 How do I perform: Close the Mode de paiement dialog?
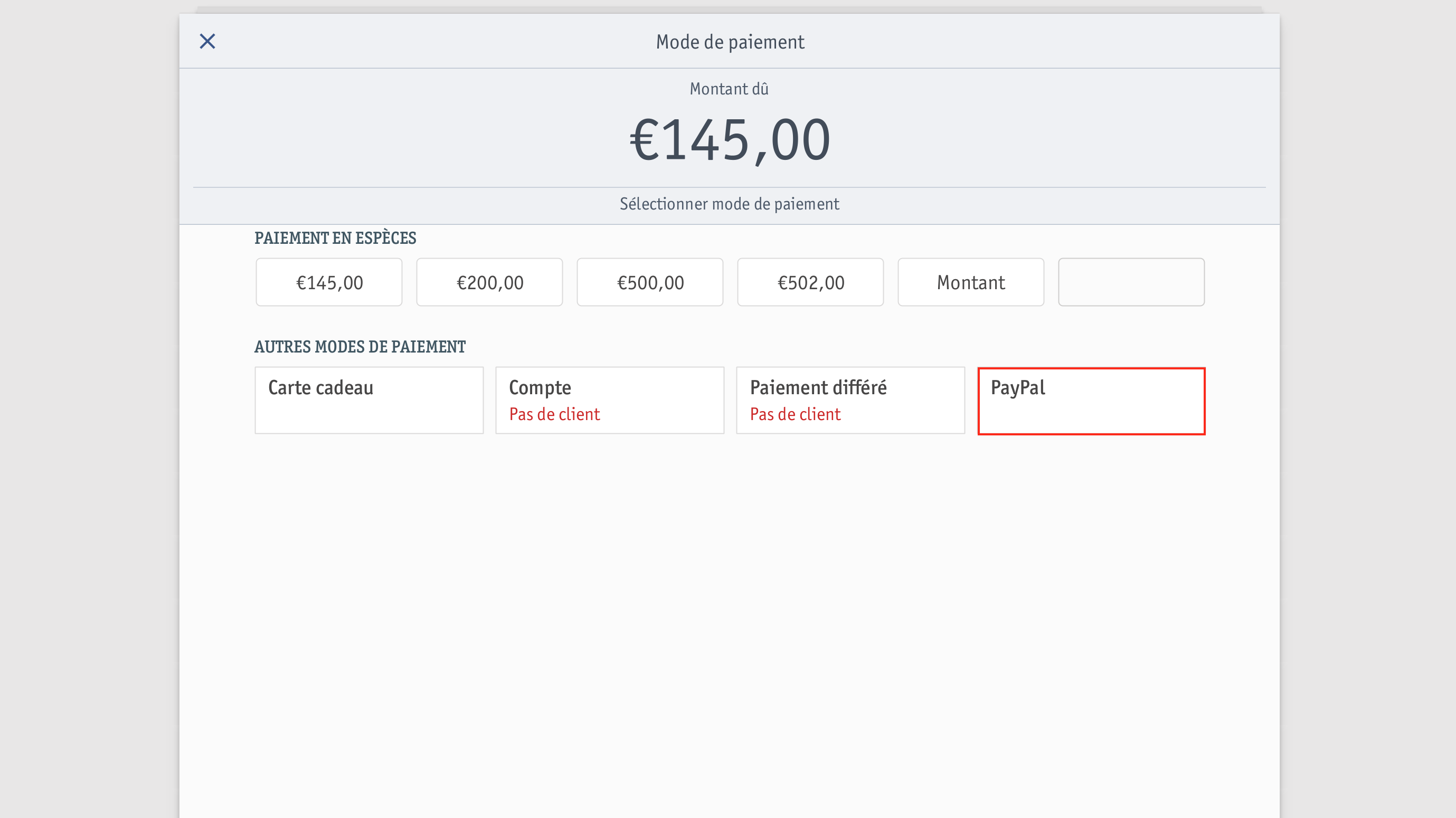point(207,41)
